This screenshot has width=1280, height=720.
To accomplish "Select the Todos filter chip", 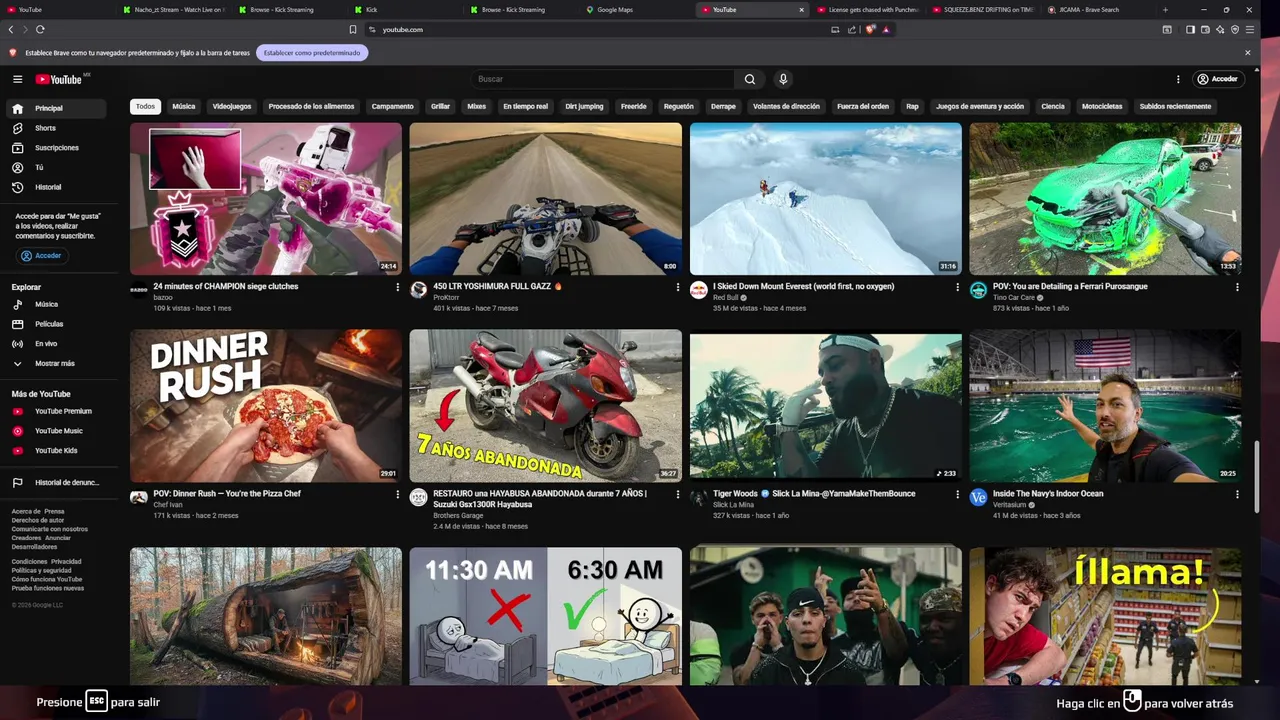I will pyautogui.click(x=146, y=106).
